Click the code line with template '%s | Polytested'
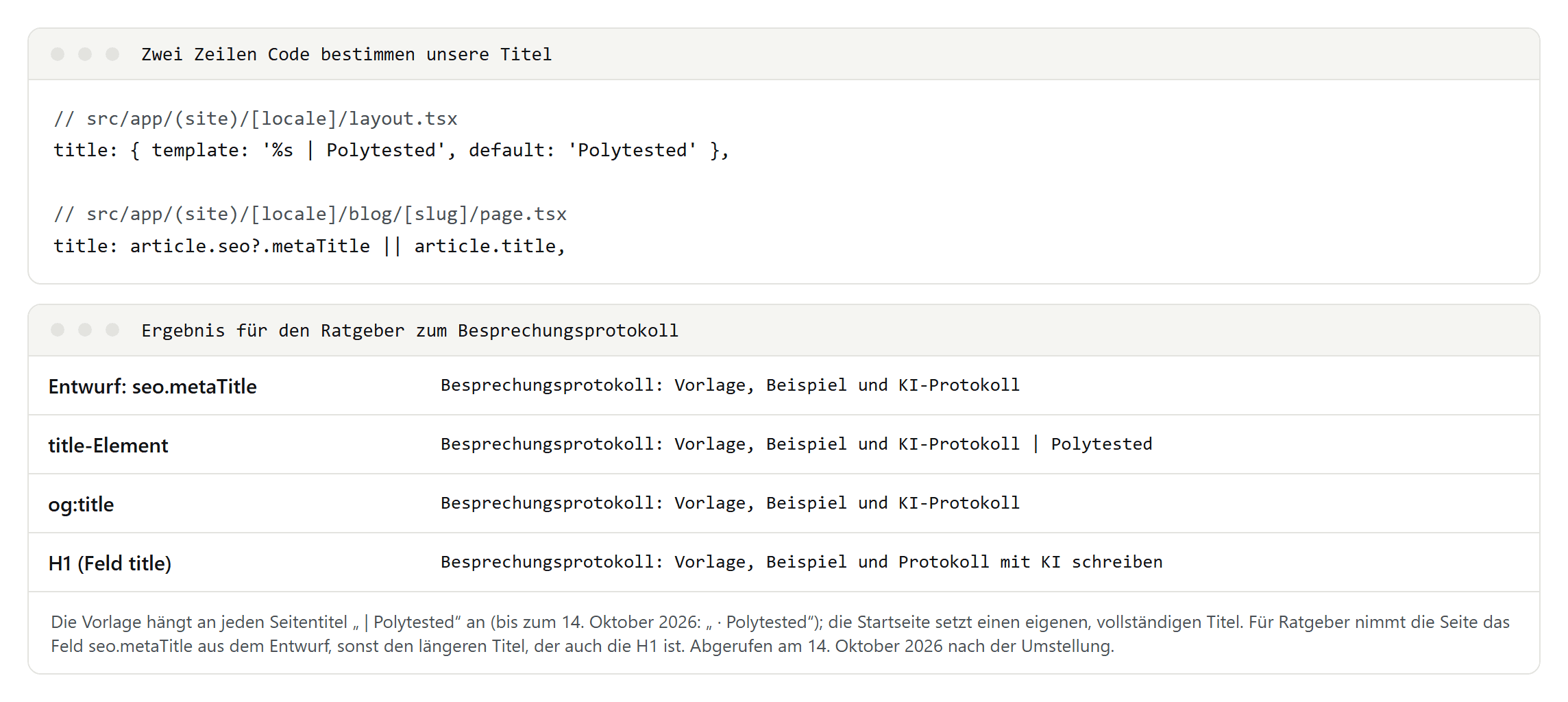This screenshot has height=702, width=1568. click(x=391, y=150)
